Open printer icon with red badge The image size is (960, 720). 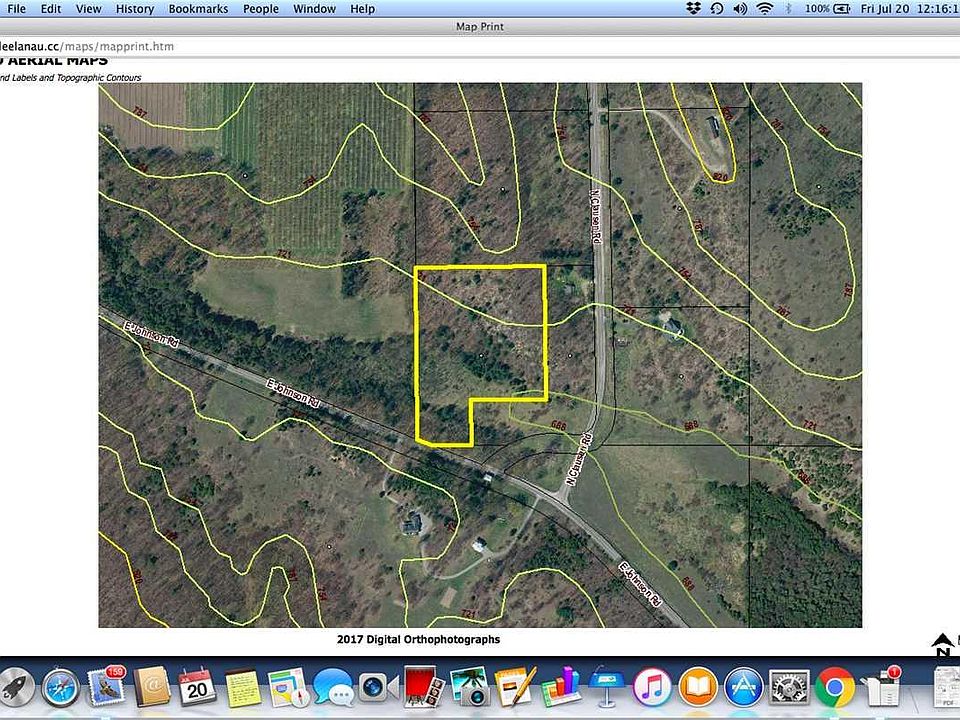pos(880,686)
